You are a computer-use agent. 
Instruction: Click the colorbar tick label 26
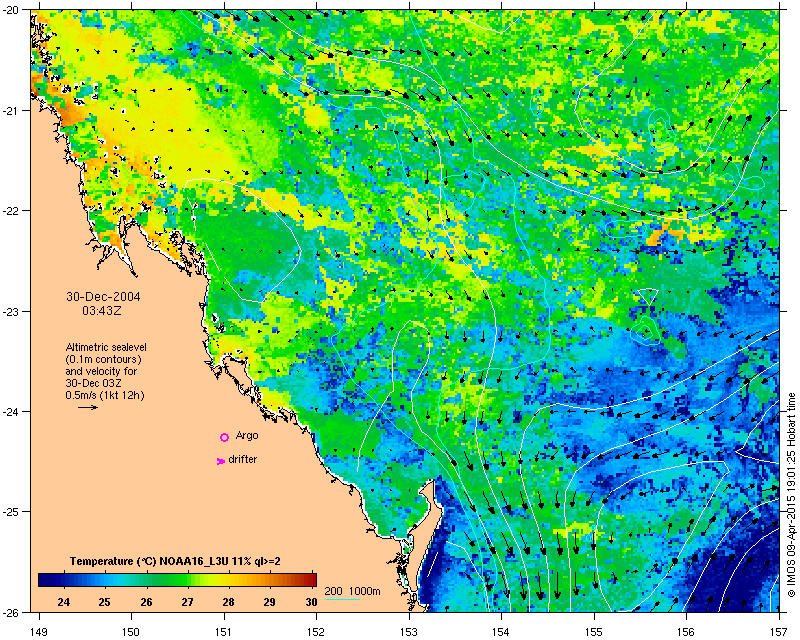146,602
